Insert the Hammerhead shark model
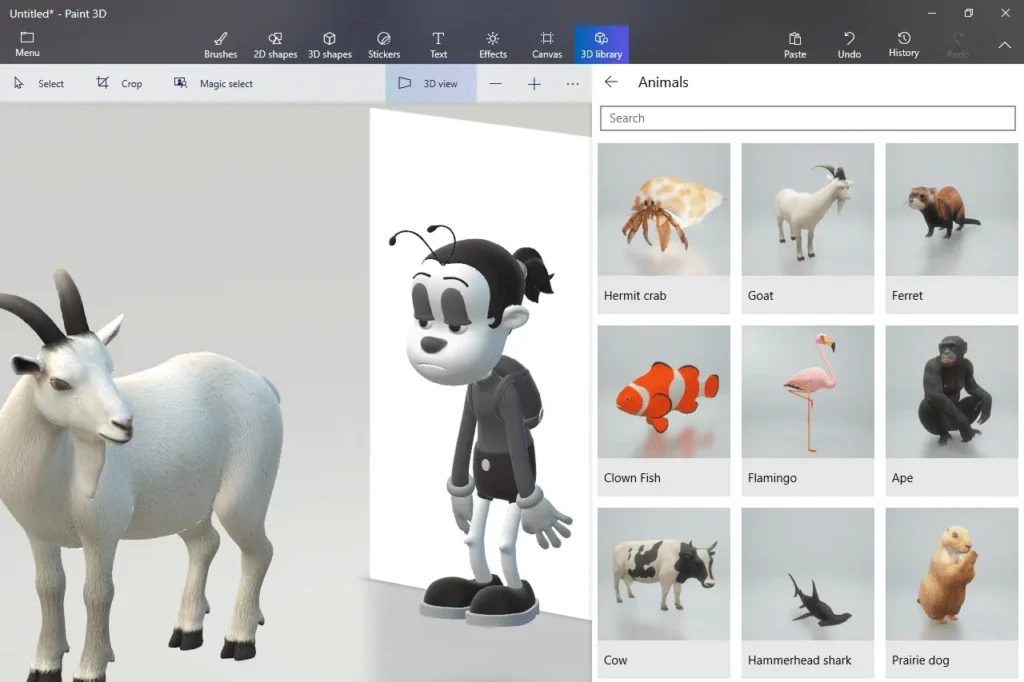 808,593
